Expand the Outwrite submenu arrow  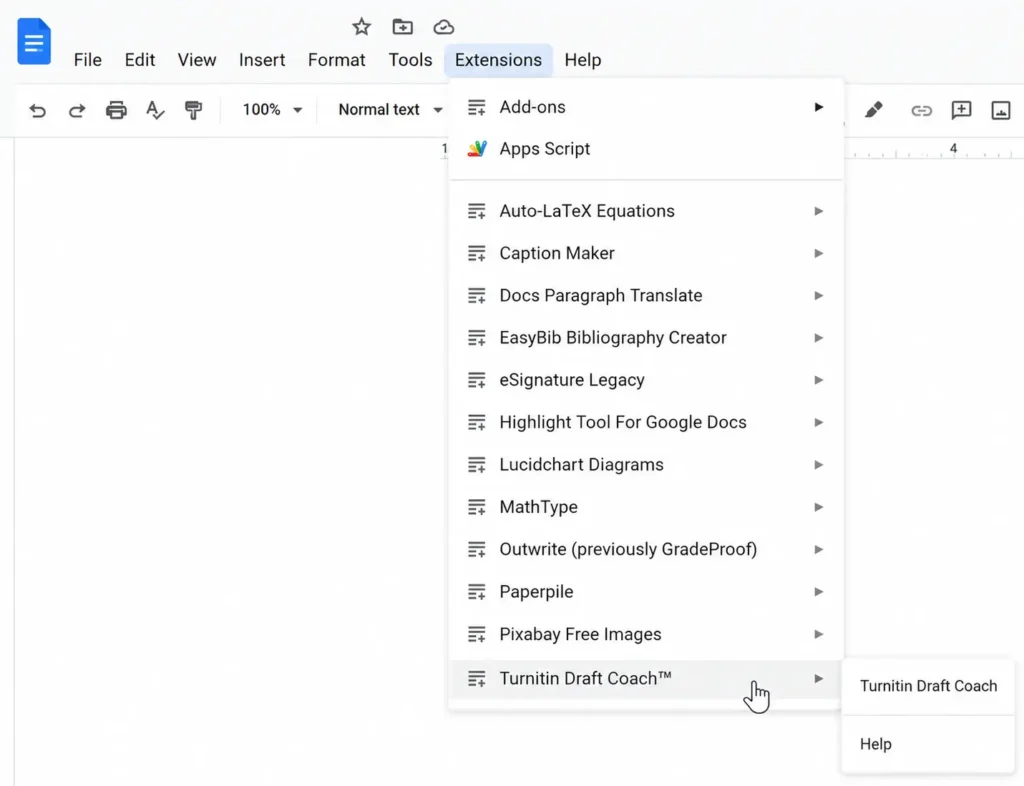pos(818,550)
